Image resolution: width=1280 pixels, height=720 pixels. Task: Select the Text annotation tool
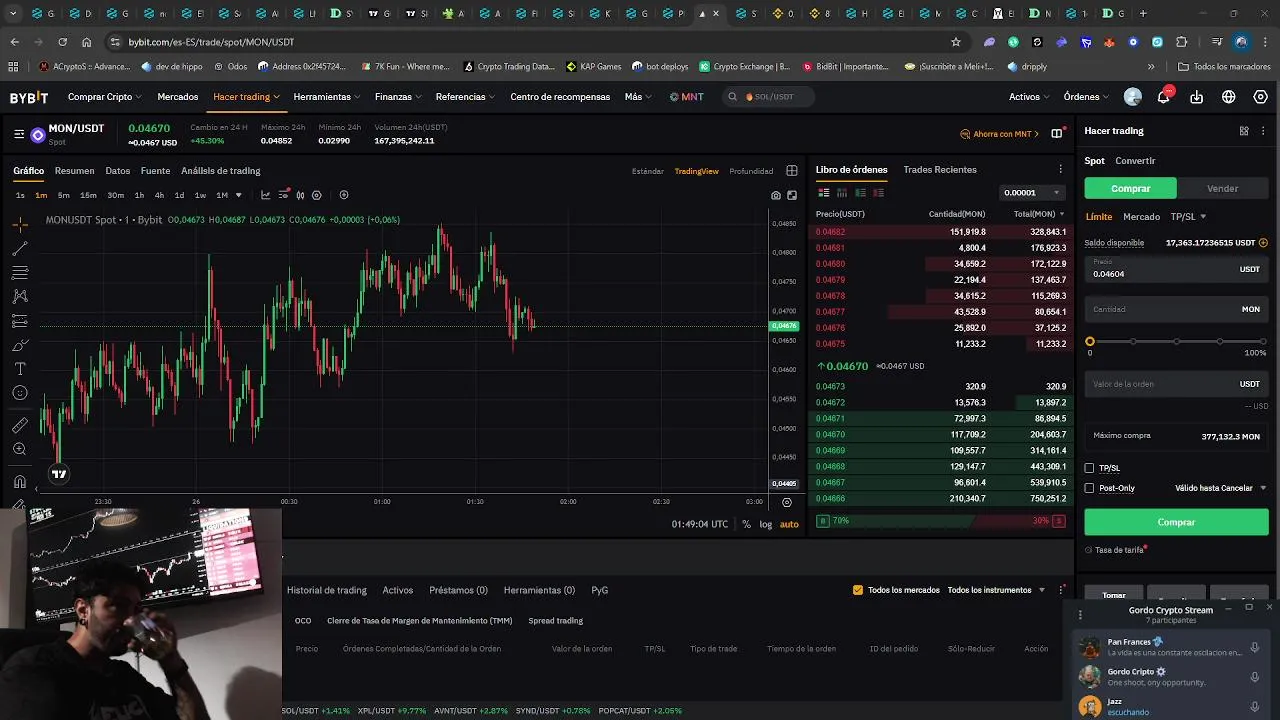(x=20, y=369)
